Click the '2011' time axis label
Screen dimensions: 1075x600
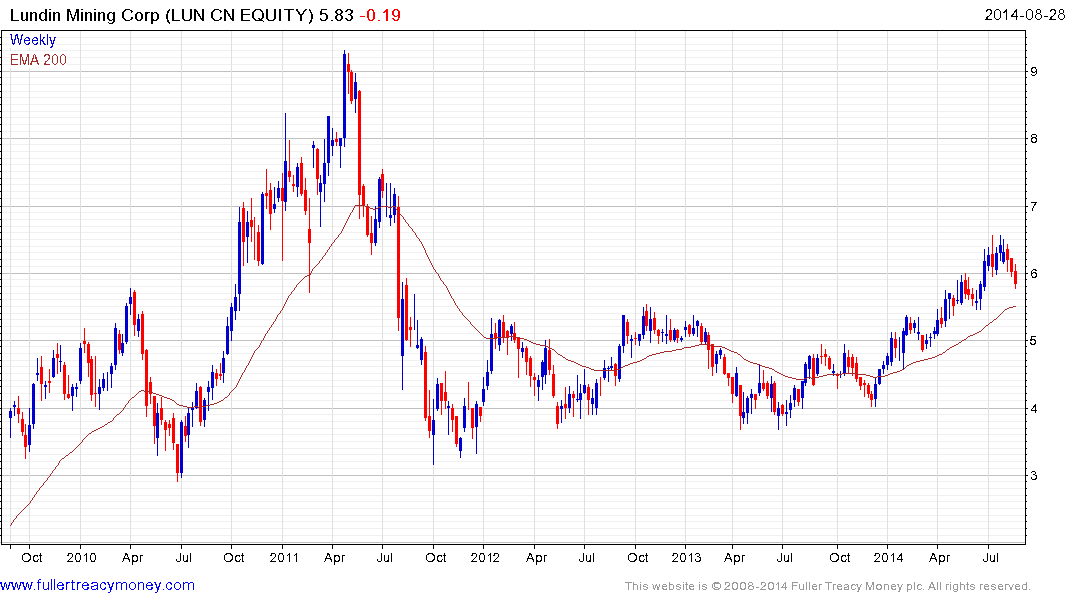284,557
